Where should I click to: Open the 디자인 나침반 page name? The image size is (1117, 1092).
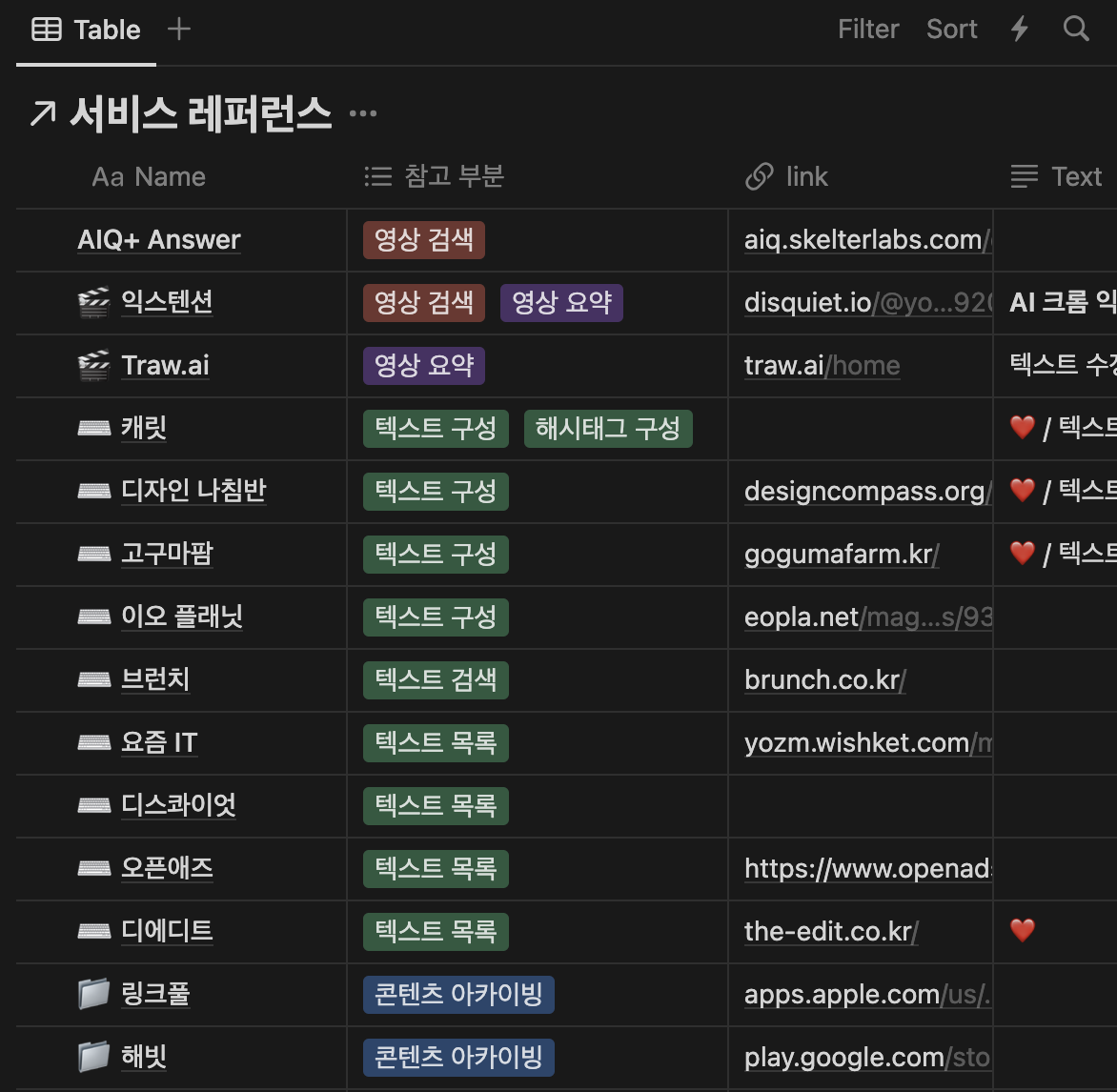click(x=193, y=491)
